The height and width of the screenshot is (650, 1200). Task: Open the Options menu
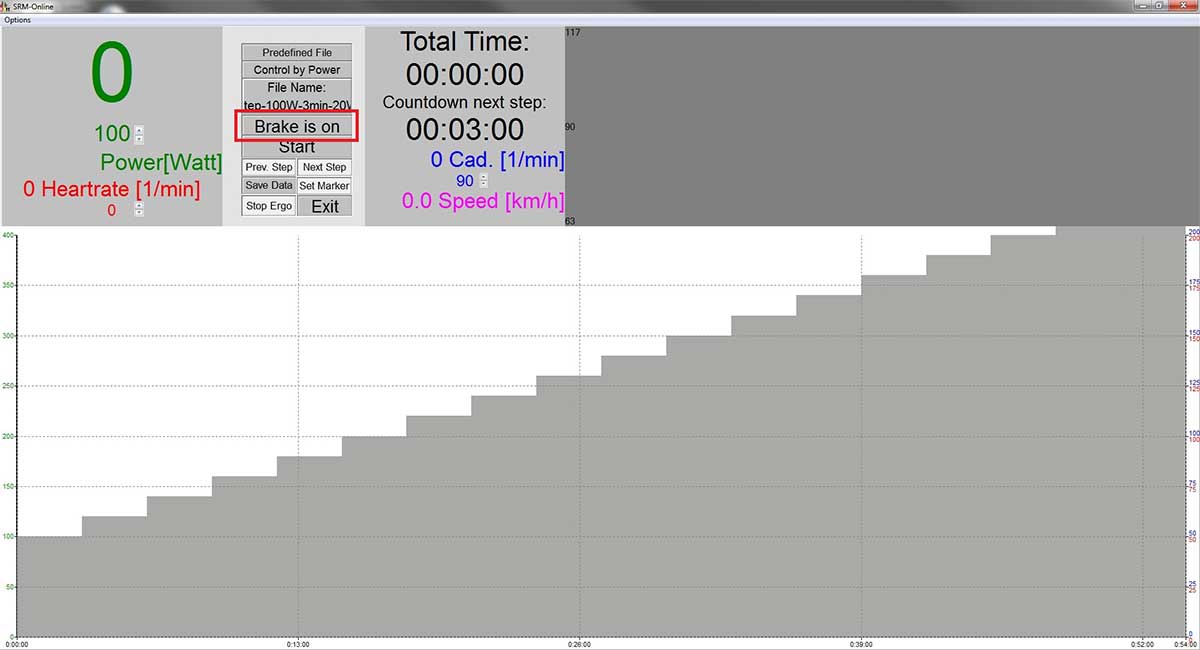pyautogui.click(x=17, y=20)
